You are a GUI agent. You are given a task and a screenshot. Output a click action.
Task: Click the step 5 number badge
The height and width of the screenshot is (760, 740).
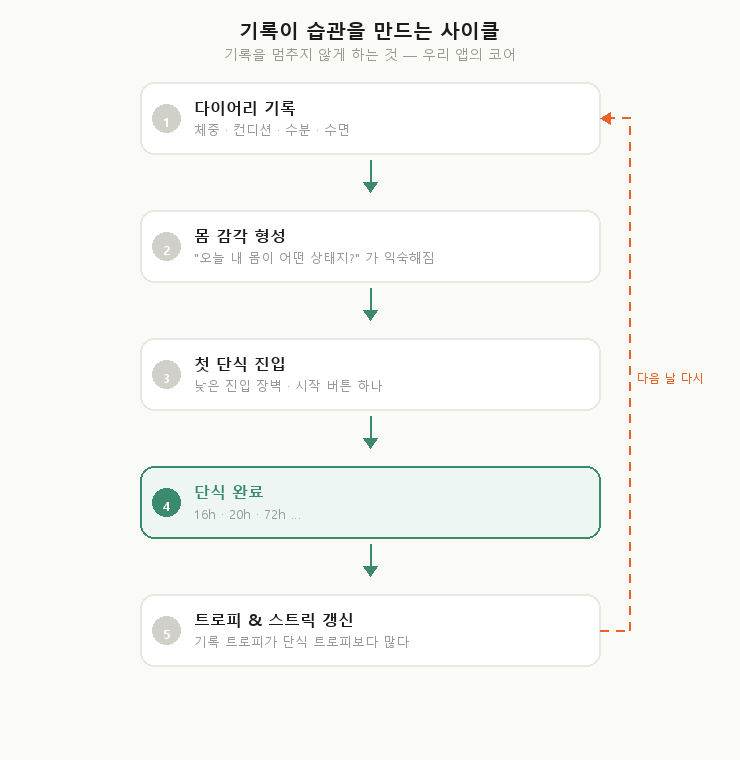point(166,631)
